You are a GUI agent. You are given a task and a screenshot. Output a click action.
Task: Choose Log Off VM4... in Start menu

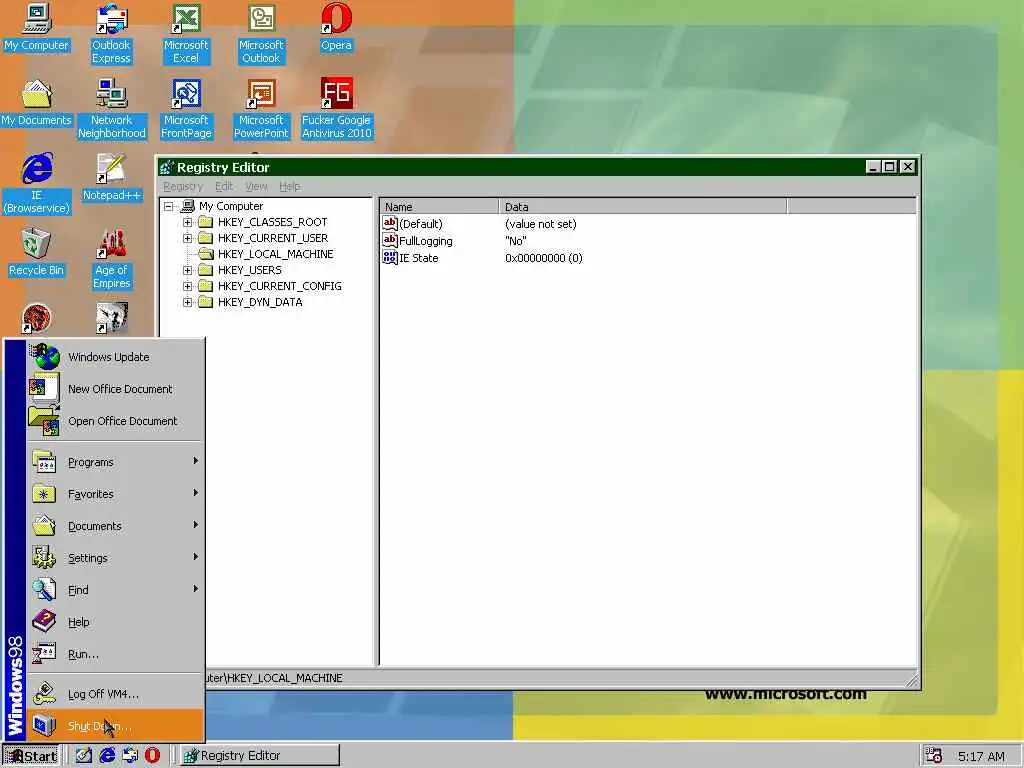click(x=116, y=694)
